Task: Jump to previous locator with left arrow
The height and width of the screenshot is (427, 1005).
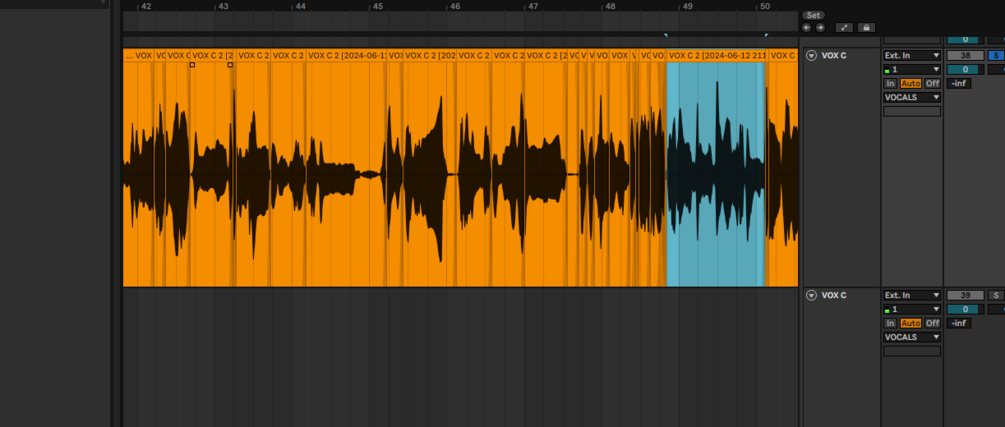Action: point(806,28)
